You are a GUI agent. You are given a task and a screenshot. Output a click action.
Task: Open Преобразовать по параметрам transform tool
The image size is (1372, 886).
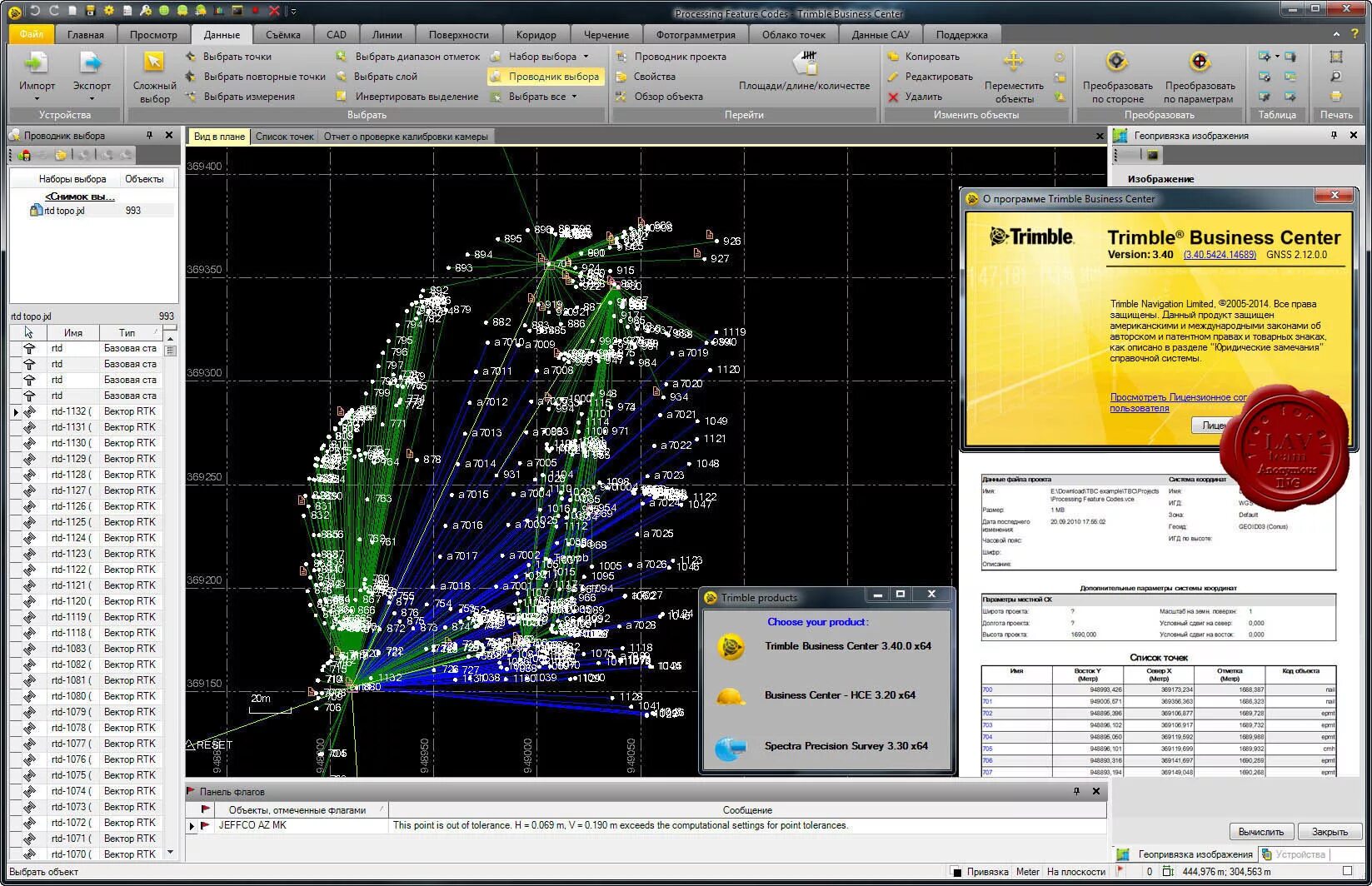pyautogui.click(x=1199, y=77)
